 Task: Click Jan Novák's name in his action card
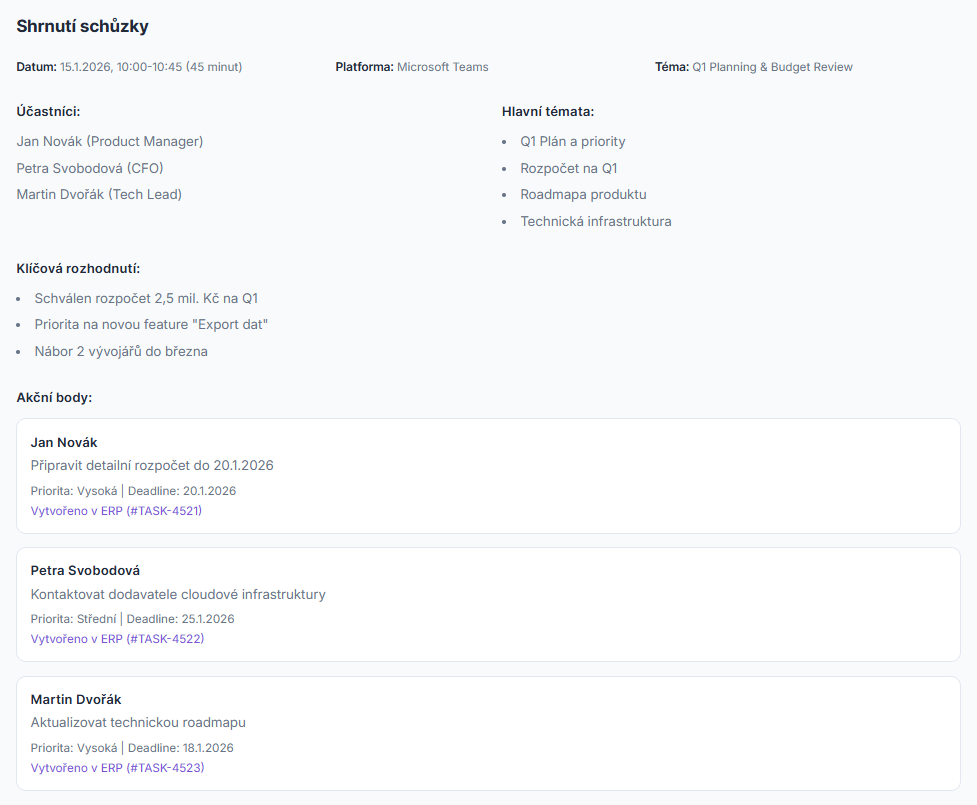point(64,442)
